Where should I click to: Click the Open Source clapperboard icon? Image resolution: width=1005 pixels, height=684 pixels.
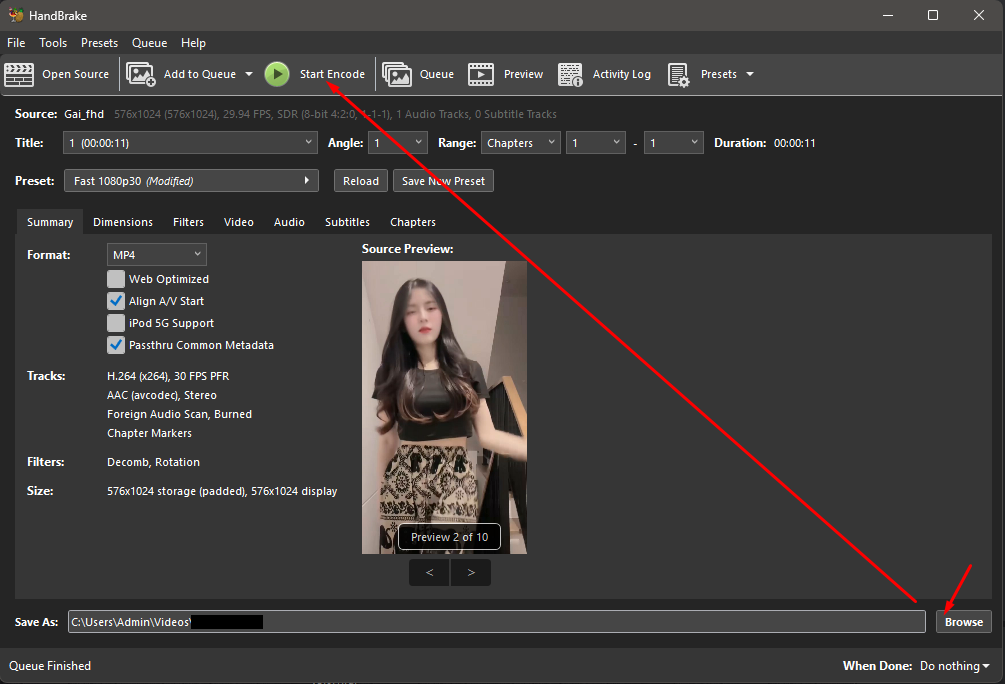19,74
